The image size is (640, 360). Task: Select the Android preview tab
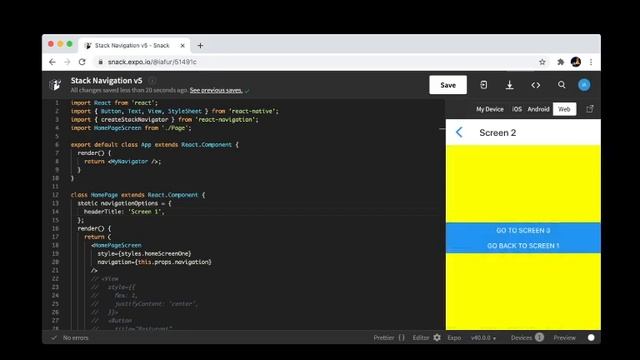pos(538,109)
